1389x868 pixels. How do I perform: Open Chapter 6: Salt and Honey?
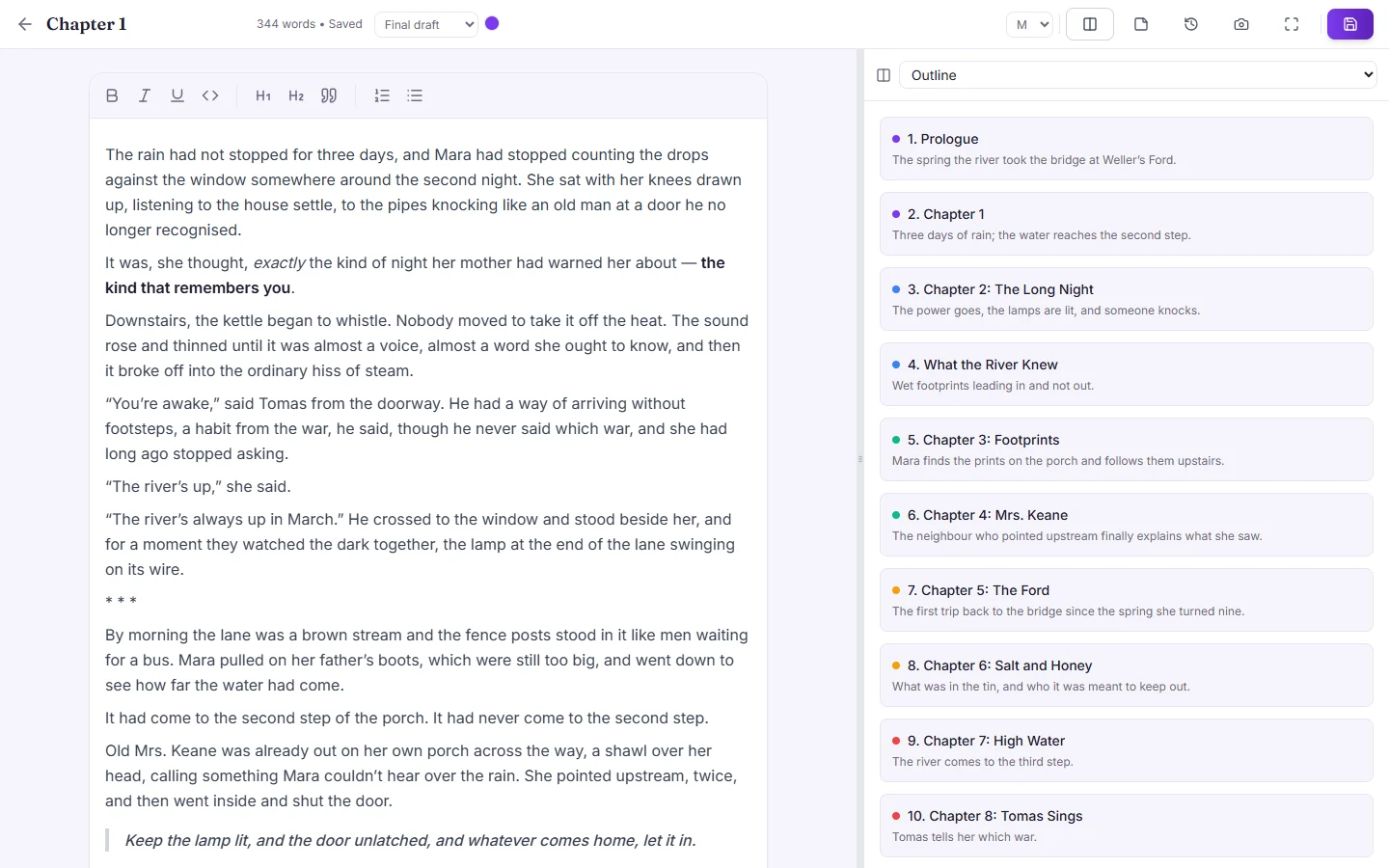(x=1127, y=675)
